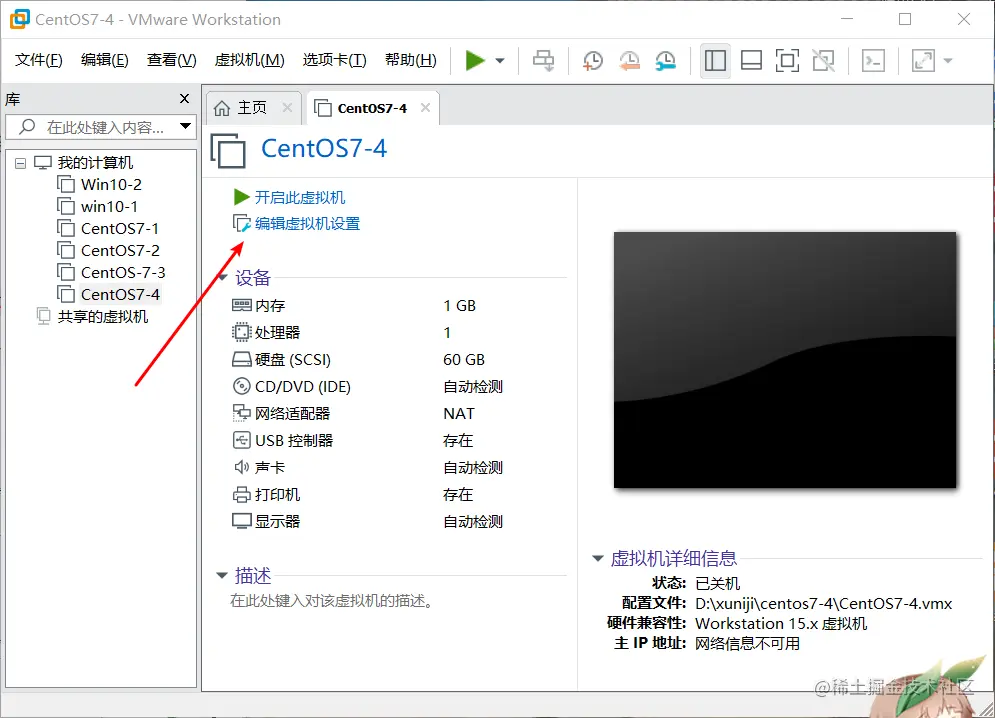
Task: Select CentOS7-1 in the library
Action: (119, 229)
